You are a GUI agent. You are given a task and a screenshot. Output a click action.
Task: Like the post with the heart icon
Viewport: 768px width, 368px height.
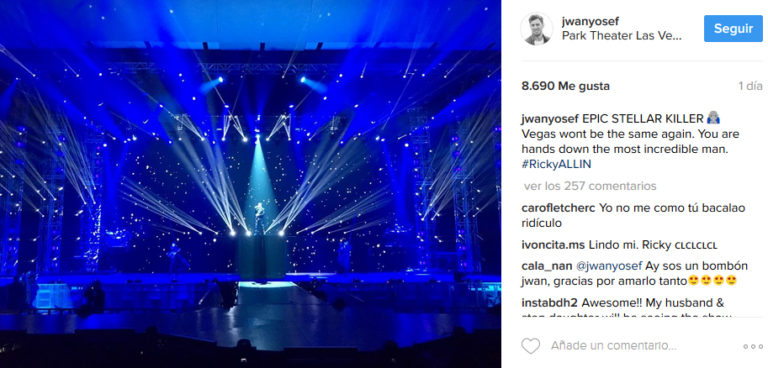[530, 346]
